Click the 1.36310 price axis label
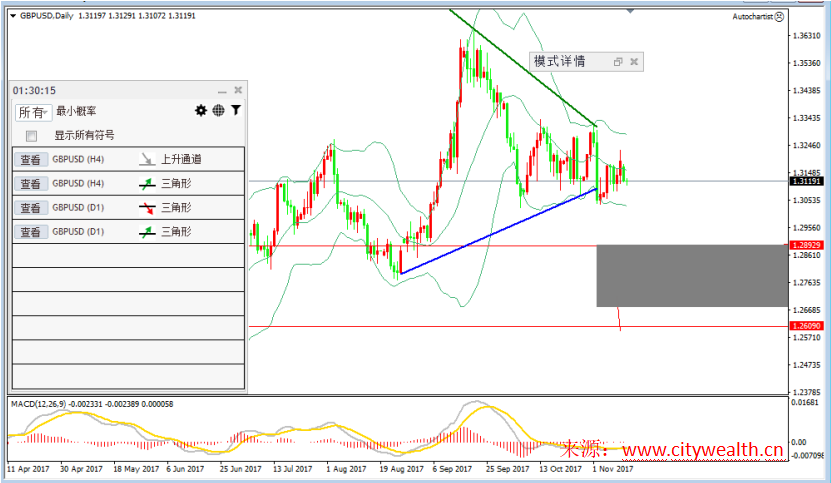The image size is (831, 483). pos(807,36)
